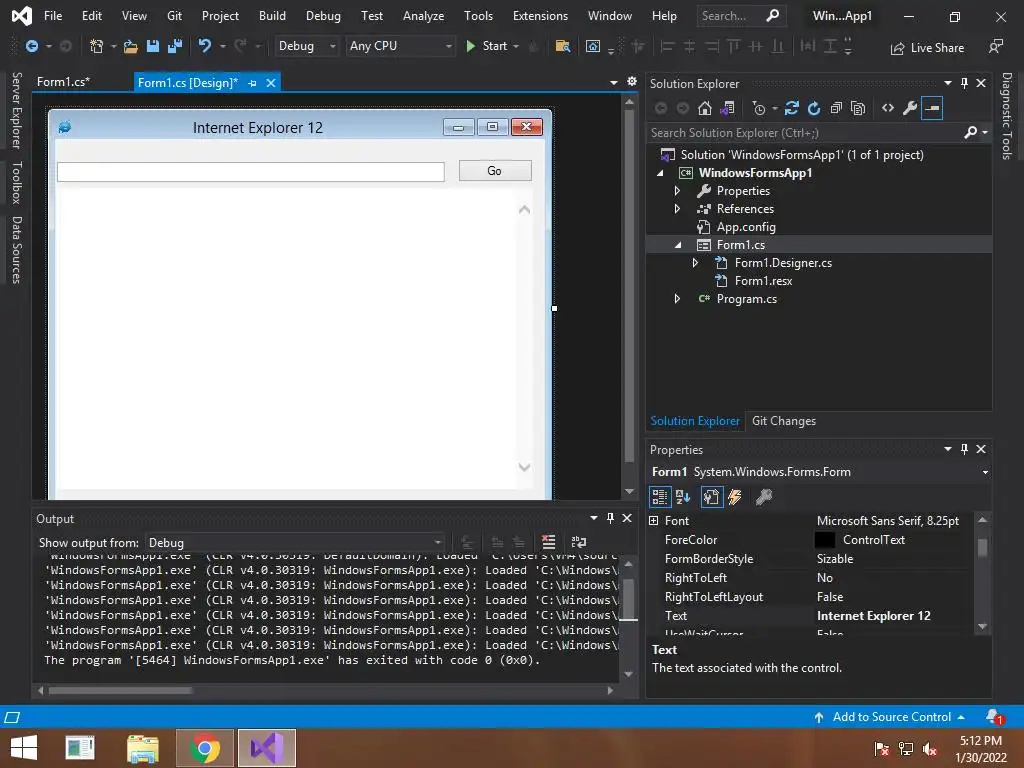Click the Find in Files toolbar icon
The image size is (1024, 768).
562,46
